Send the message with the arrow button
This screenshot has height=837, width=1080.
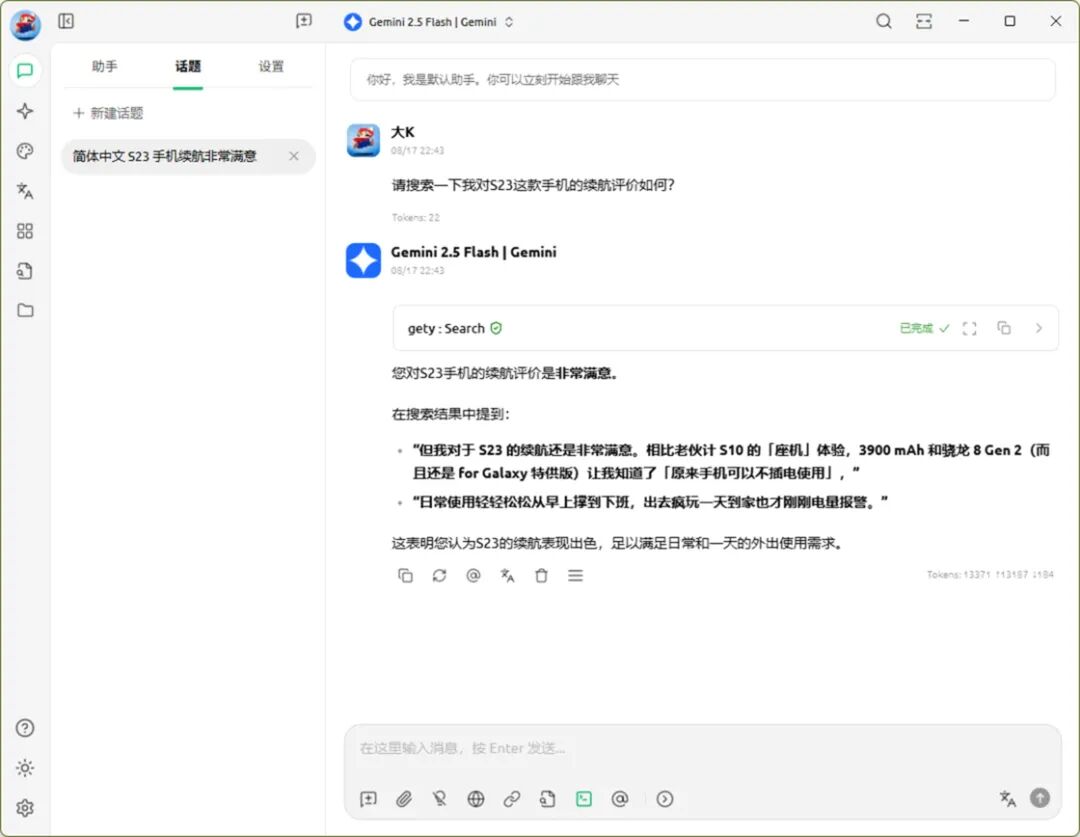(1040, 798)
